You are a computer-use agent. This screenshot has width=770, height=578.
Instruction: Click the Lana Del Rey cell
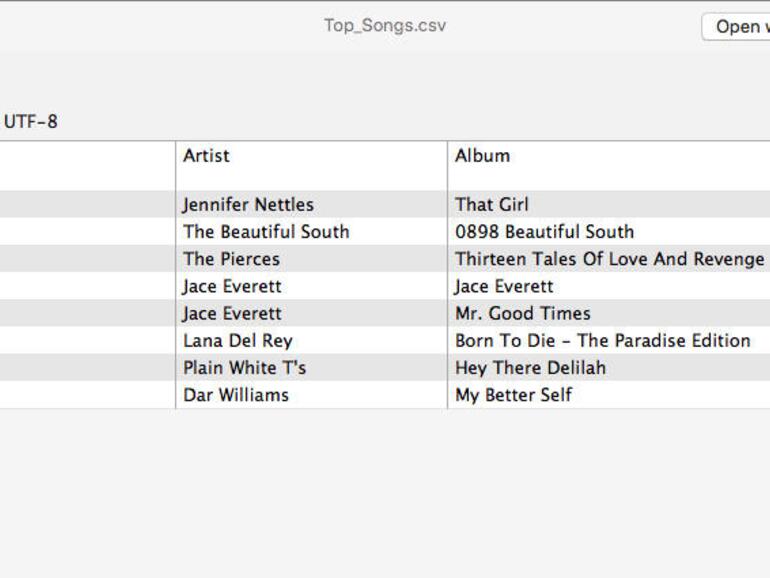pyautogui.click(x=238, y=340)
